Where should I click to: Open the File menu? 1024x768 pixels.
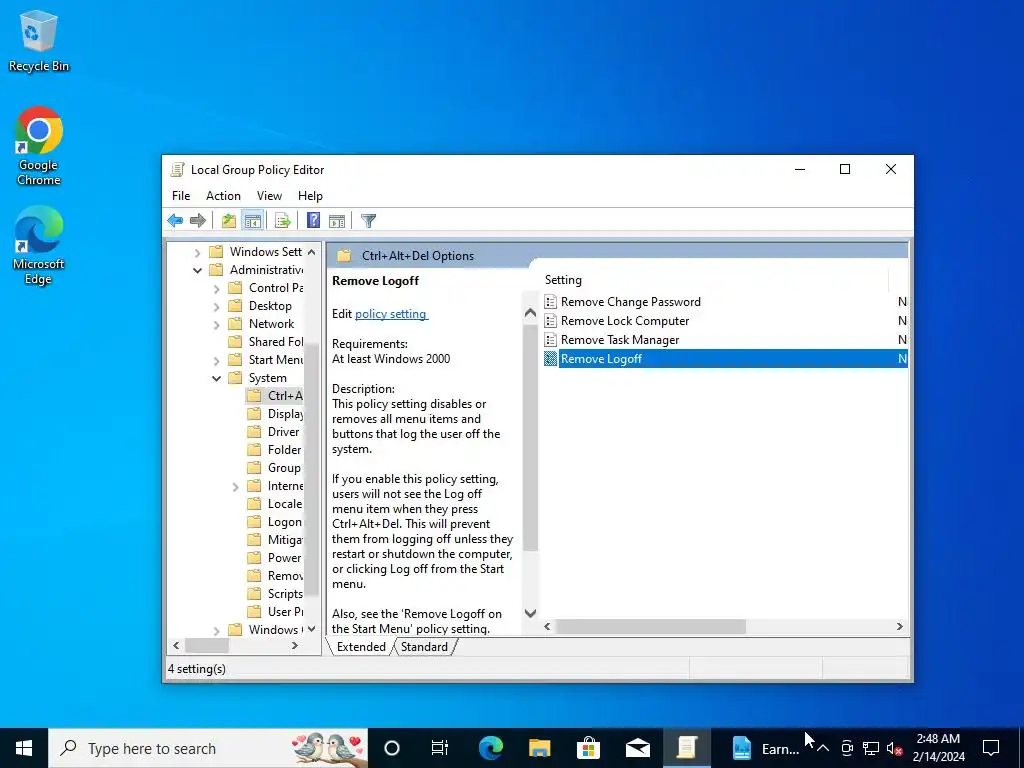point(181,196)
